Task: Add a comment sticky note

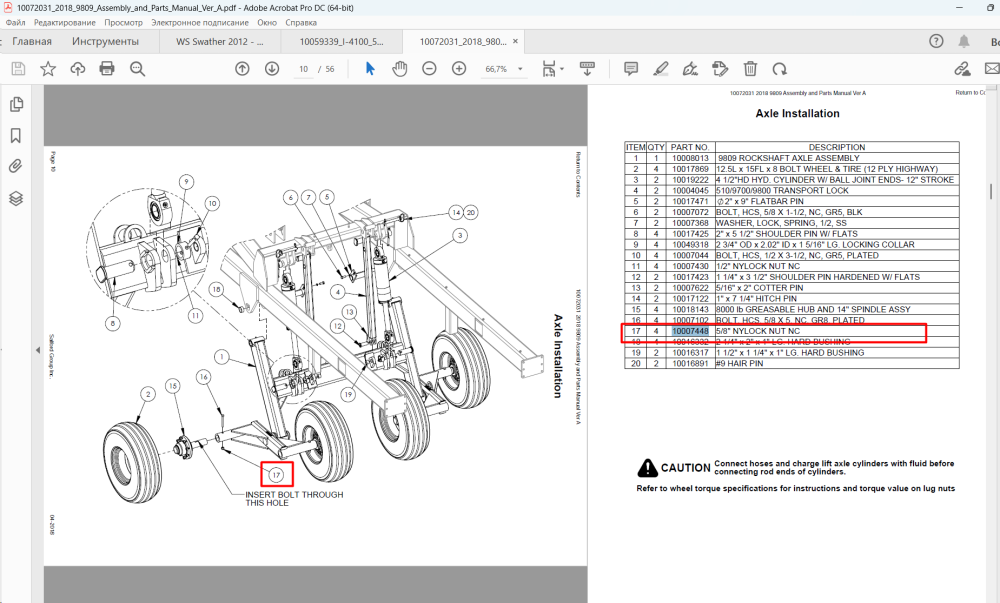Action: point(631,69)
